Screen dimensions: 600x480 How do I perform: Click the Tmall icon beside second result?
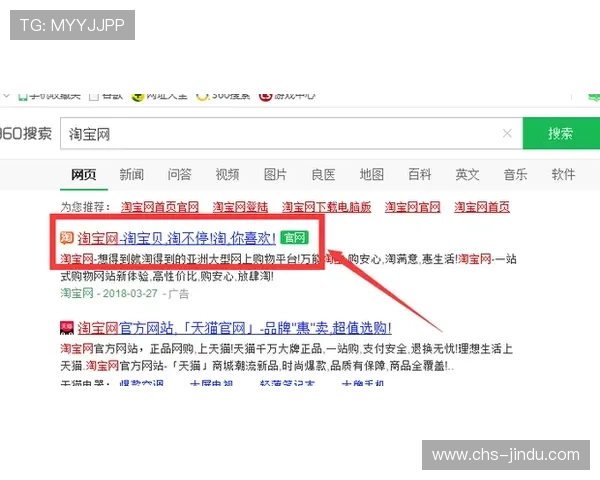pos(67,328)
